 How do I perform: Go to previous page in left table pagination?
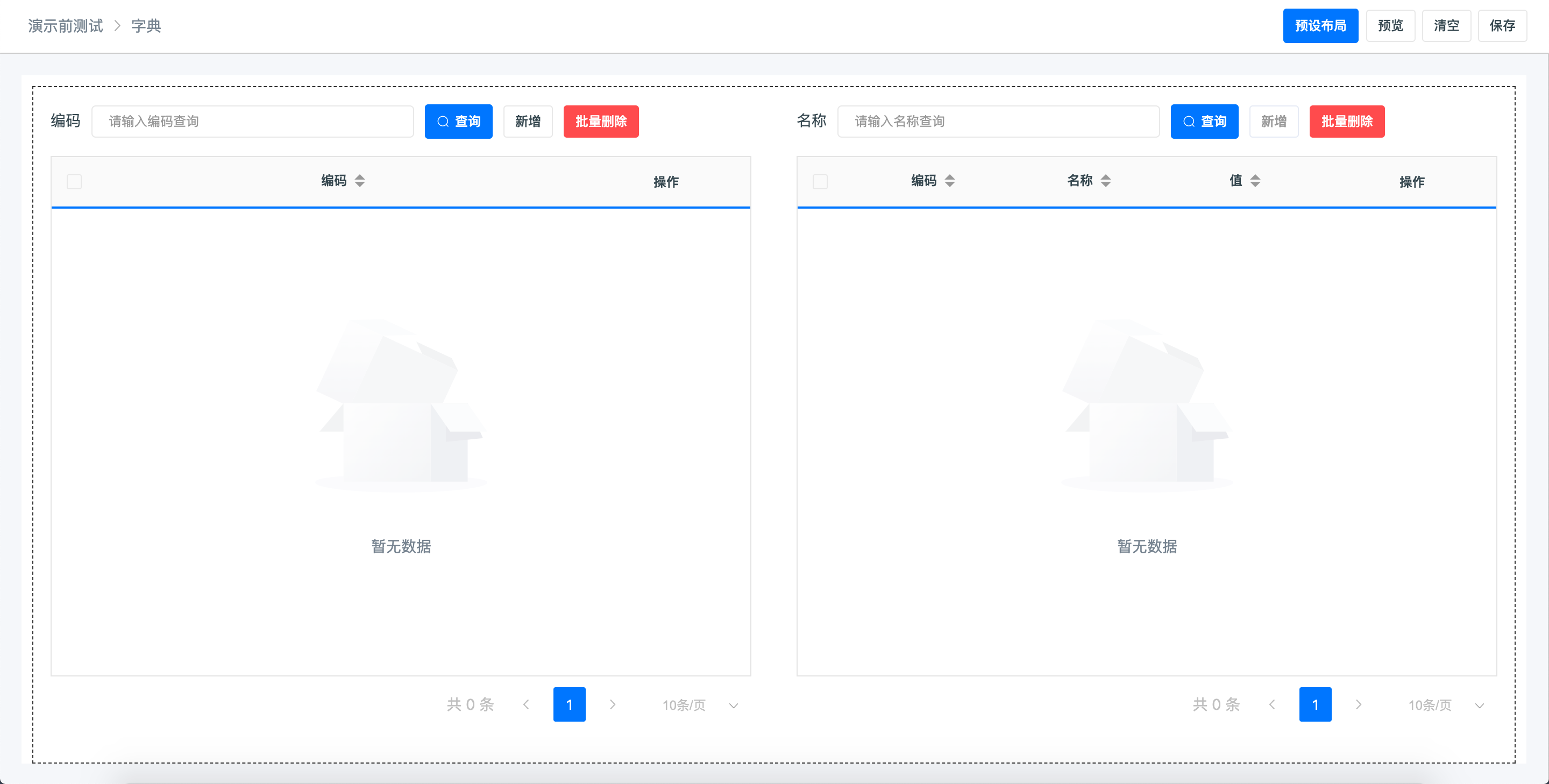pyautogui.click(x=526, y=704)
